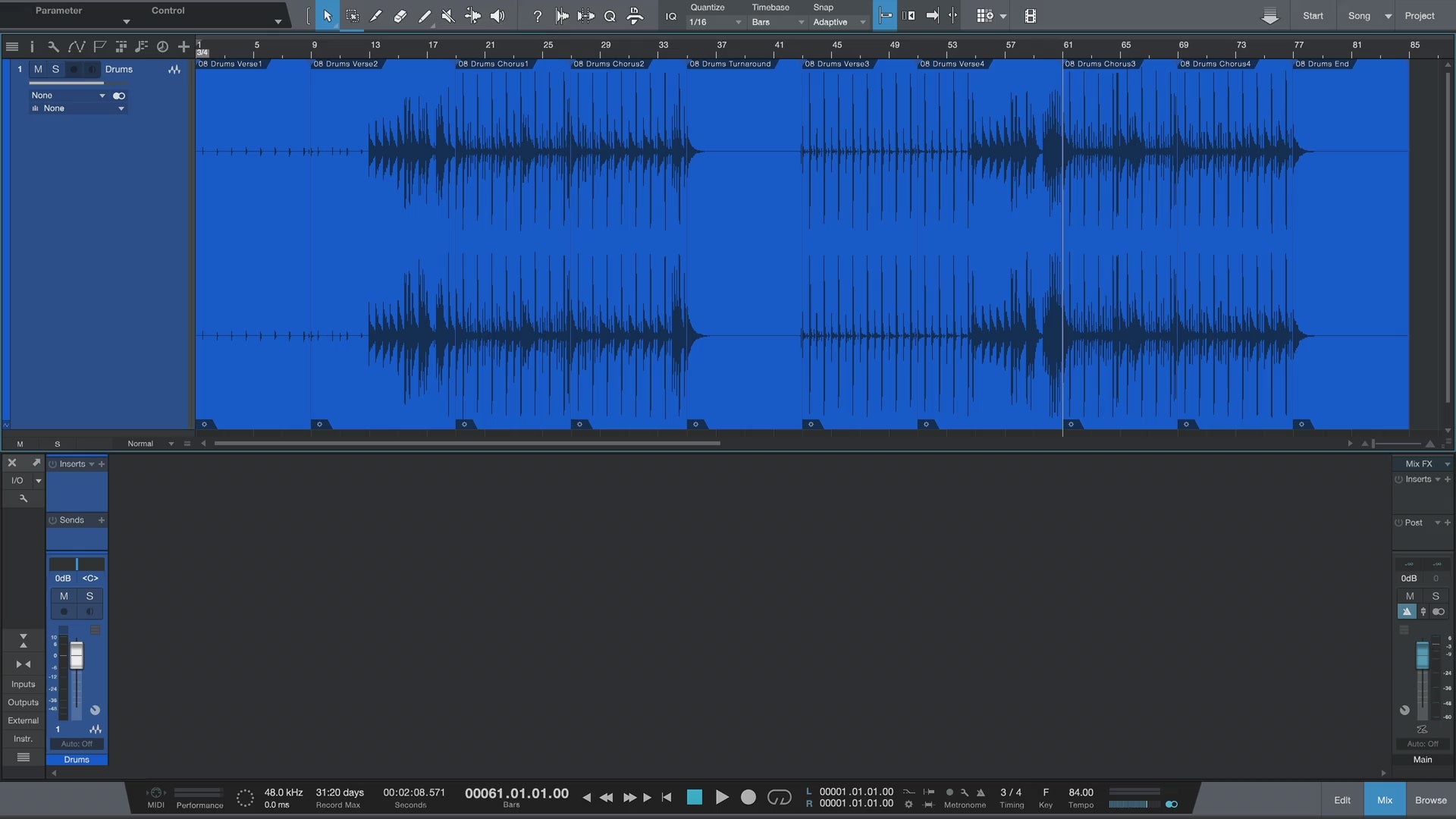The image size is (1456, 819).
Task: Open the Inspector with the i icon
Action: pyautogui.click(x=32, y=47)
